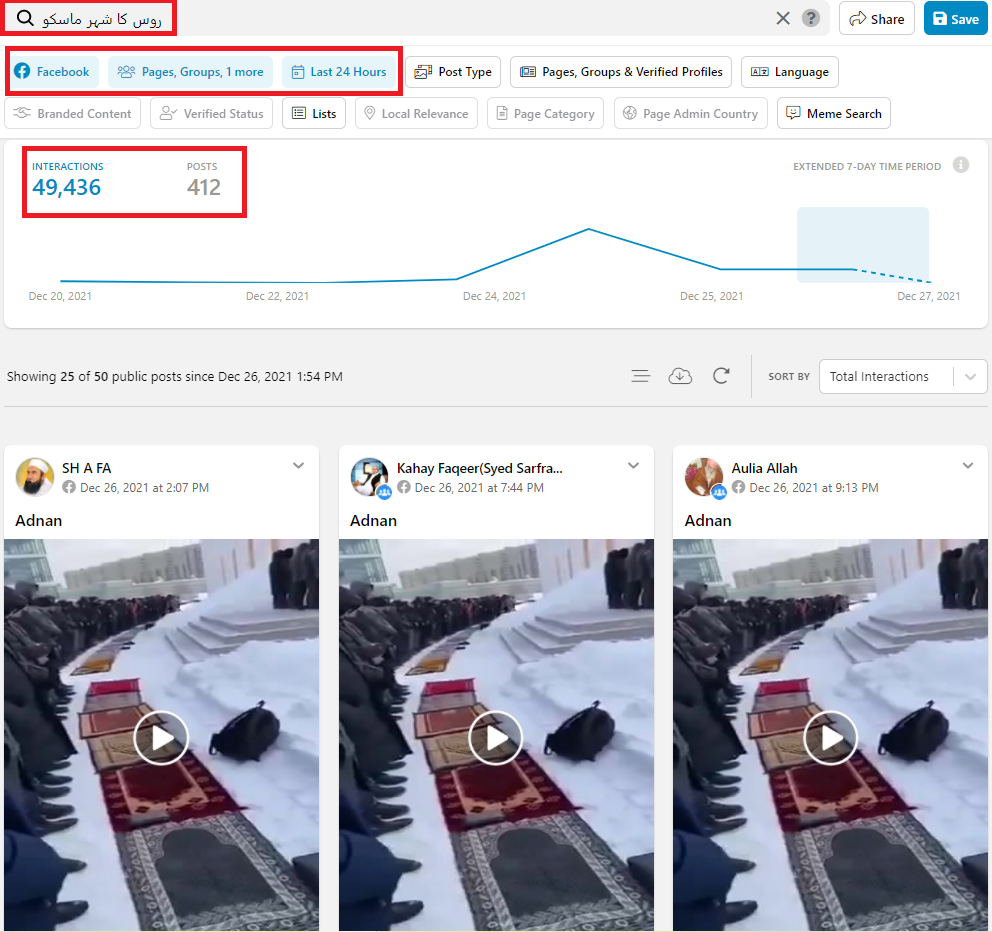Open the Post Type filter
Screen dimensions: 992x932
point(453,72)
